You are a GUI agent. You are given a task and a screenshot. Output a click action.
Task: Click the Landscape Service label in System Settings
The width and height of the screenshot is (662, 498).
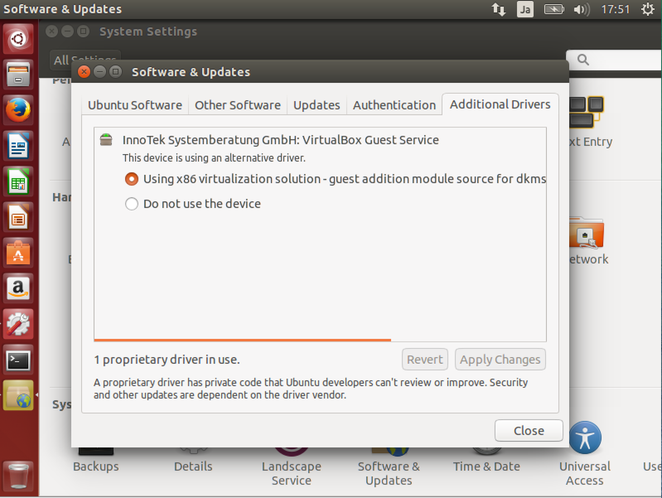coord(291,473)
